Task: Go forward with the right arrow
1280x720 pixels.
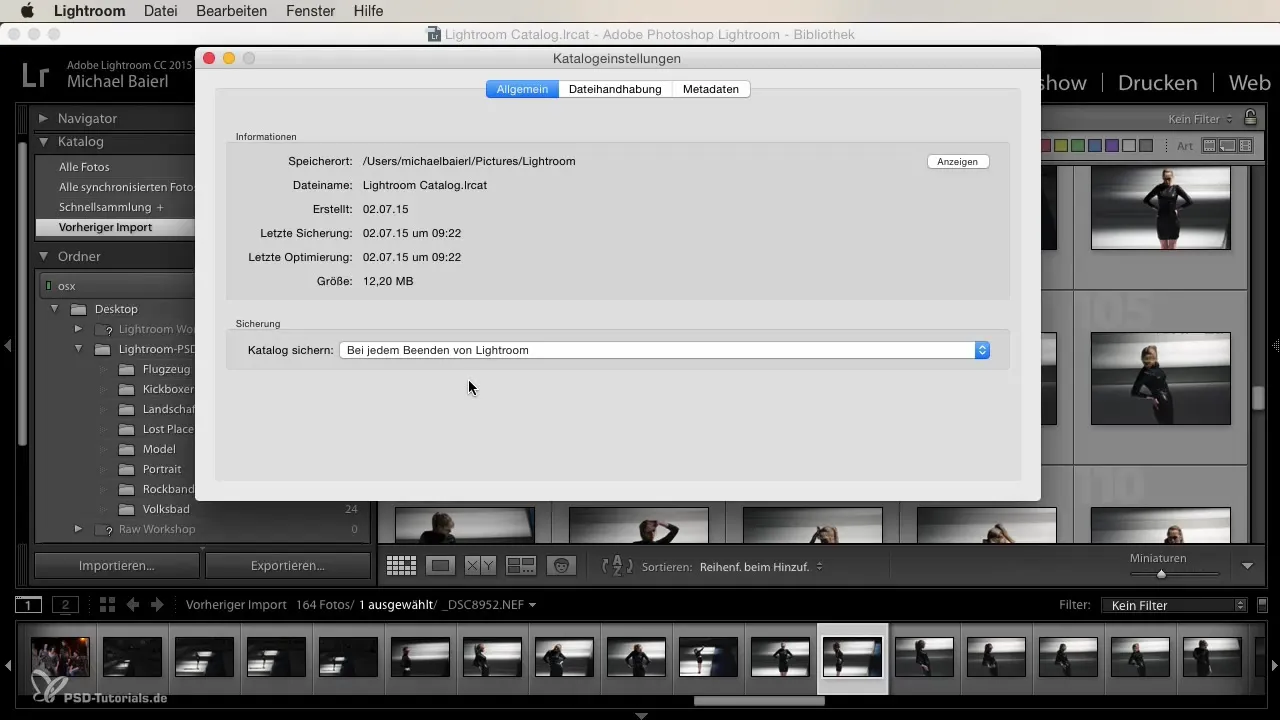Action: click(x=156, y=605)
